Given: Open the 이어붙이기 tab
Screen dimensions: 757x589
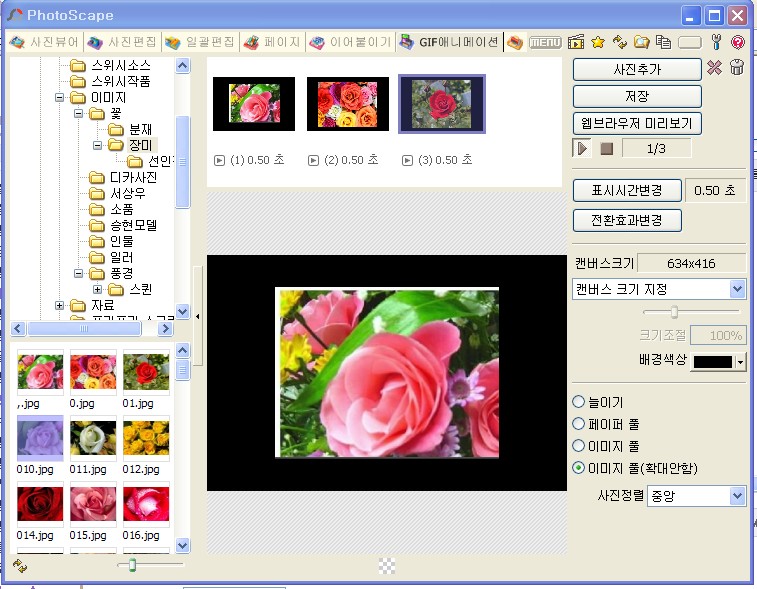Looking at the screenshot, I should pos(350,42).
